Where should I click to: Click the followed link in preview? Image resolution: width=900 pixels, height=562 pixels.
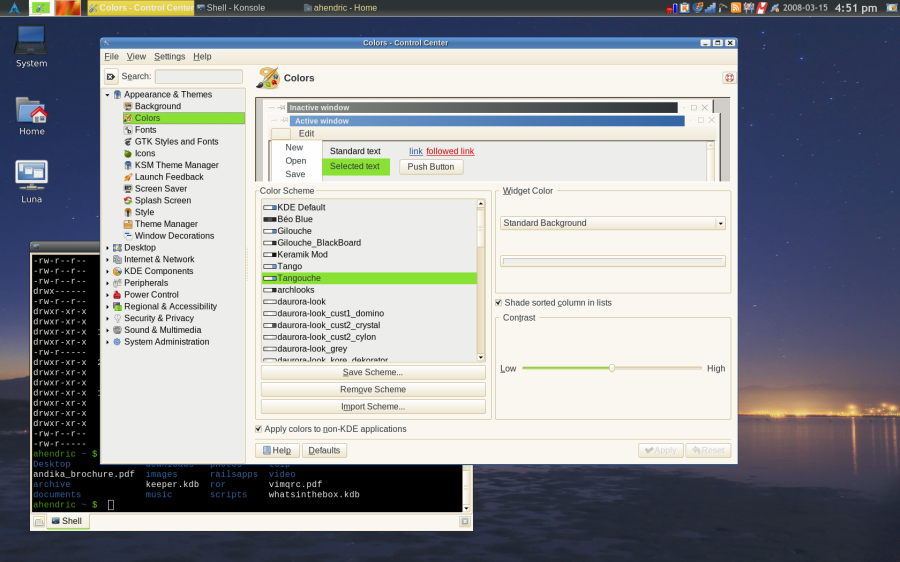[x=450, y=151]
